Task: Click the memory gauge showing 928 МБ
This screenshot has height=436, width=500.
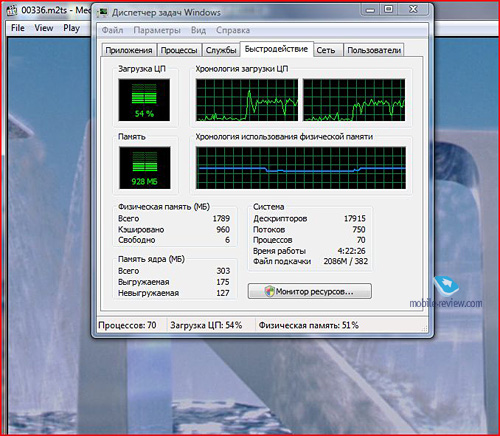Action: click(145, 168)
